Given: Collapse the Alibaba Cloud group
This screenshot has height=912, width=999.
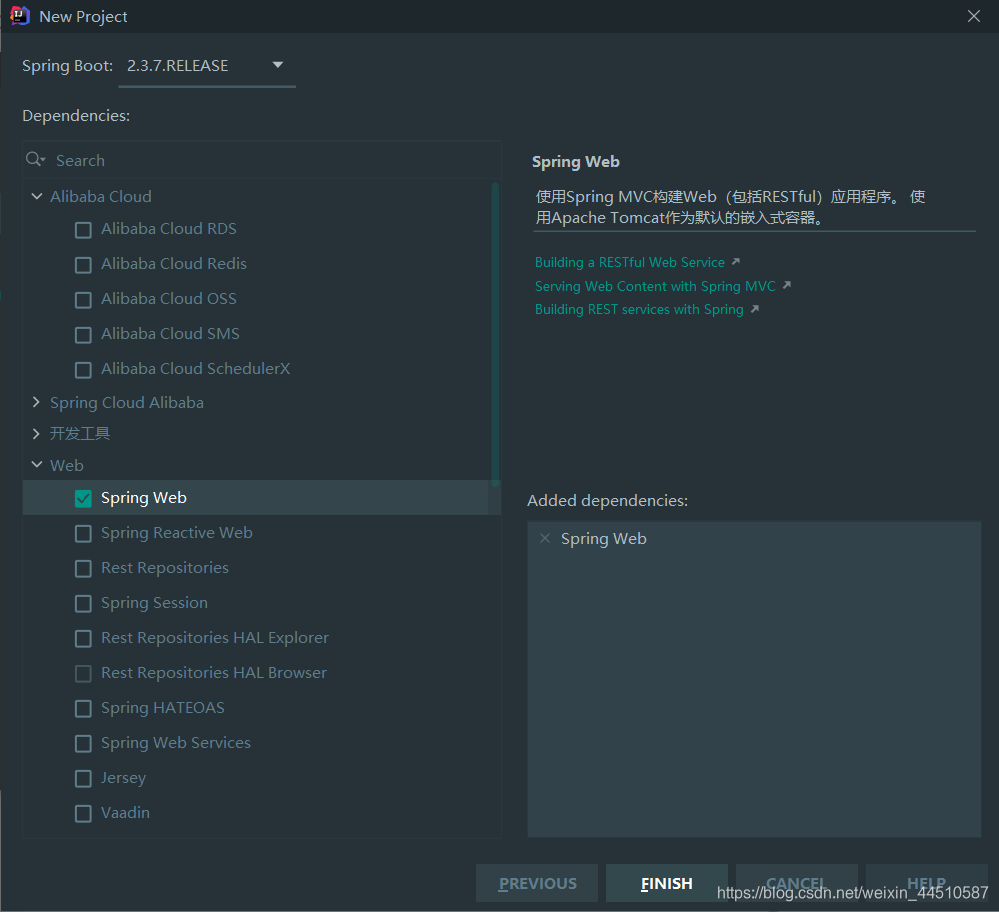Looking at the screenshot, I should [x=37, y=196].
